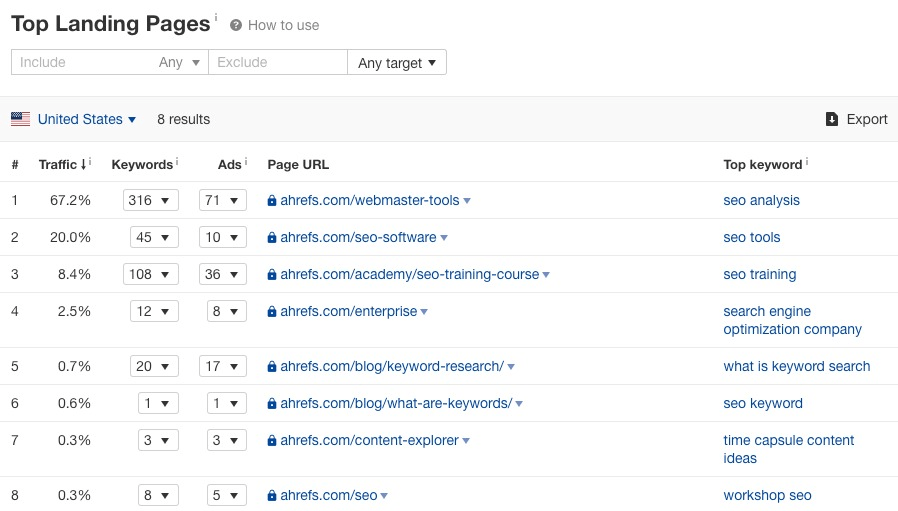Expand the 12 keywords dropdown

(154, 311)
